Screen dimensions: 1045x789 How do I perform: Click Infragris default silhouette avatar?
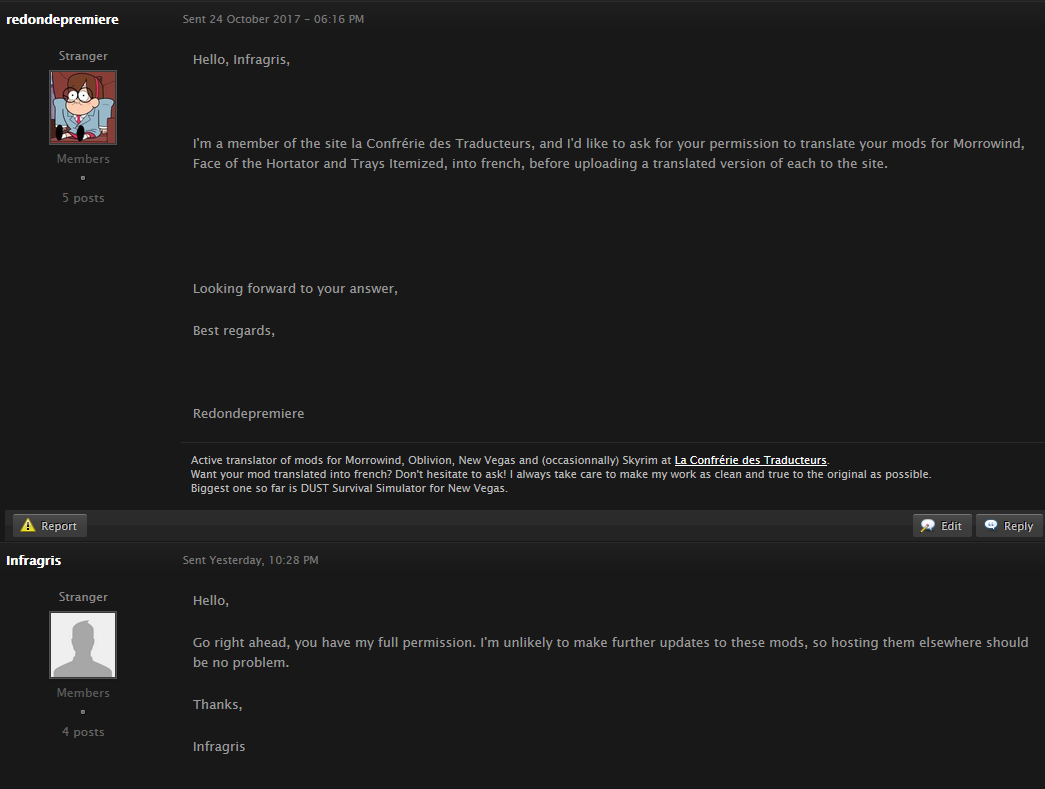tap(83, 645)
